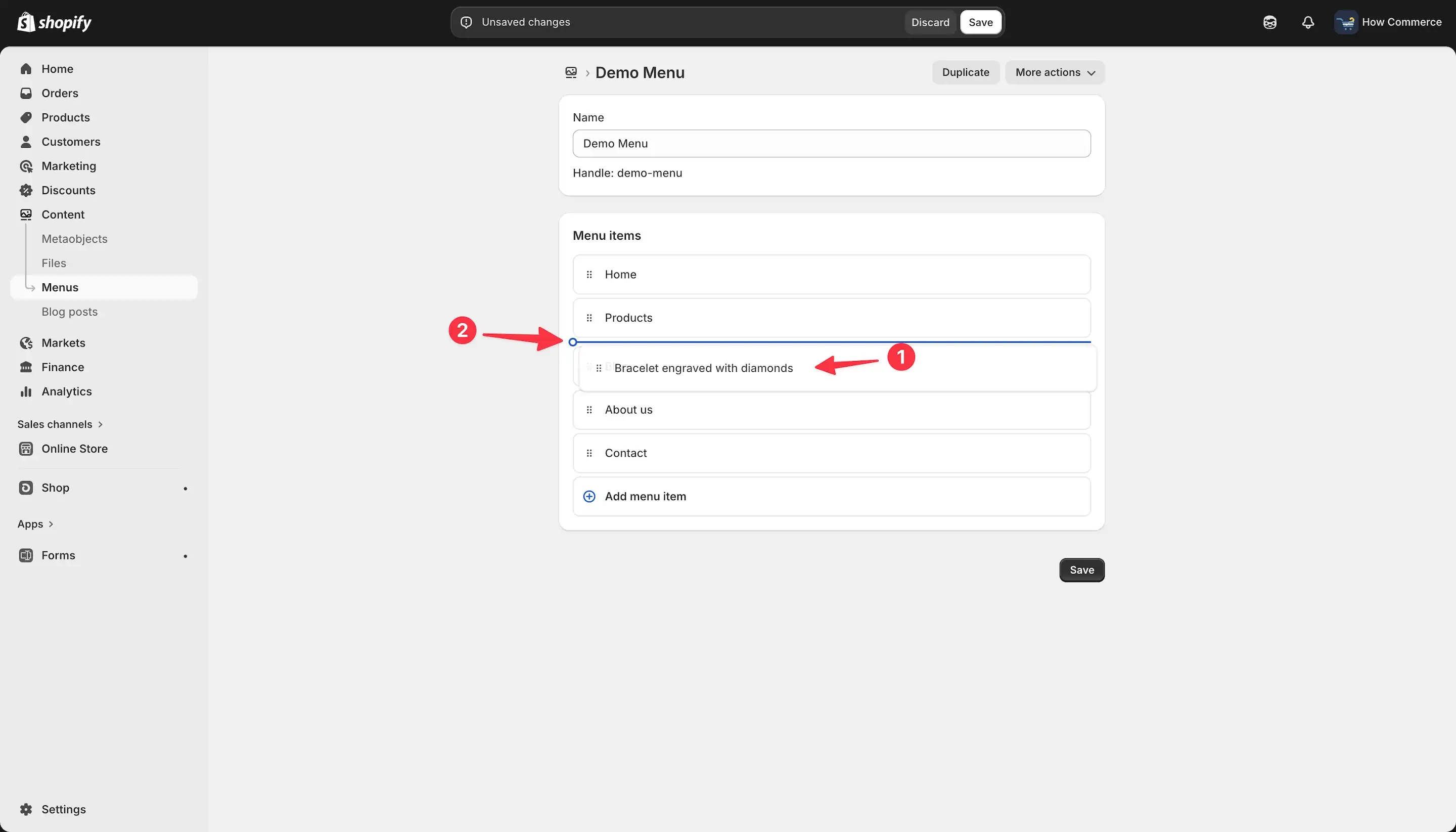Click the Settings gear icon
1456x832 pixels.
(x=26, y=809)
